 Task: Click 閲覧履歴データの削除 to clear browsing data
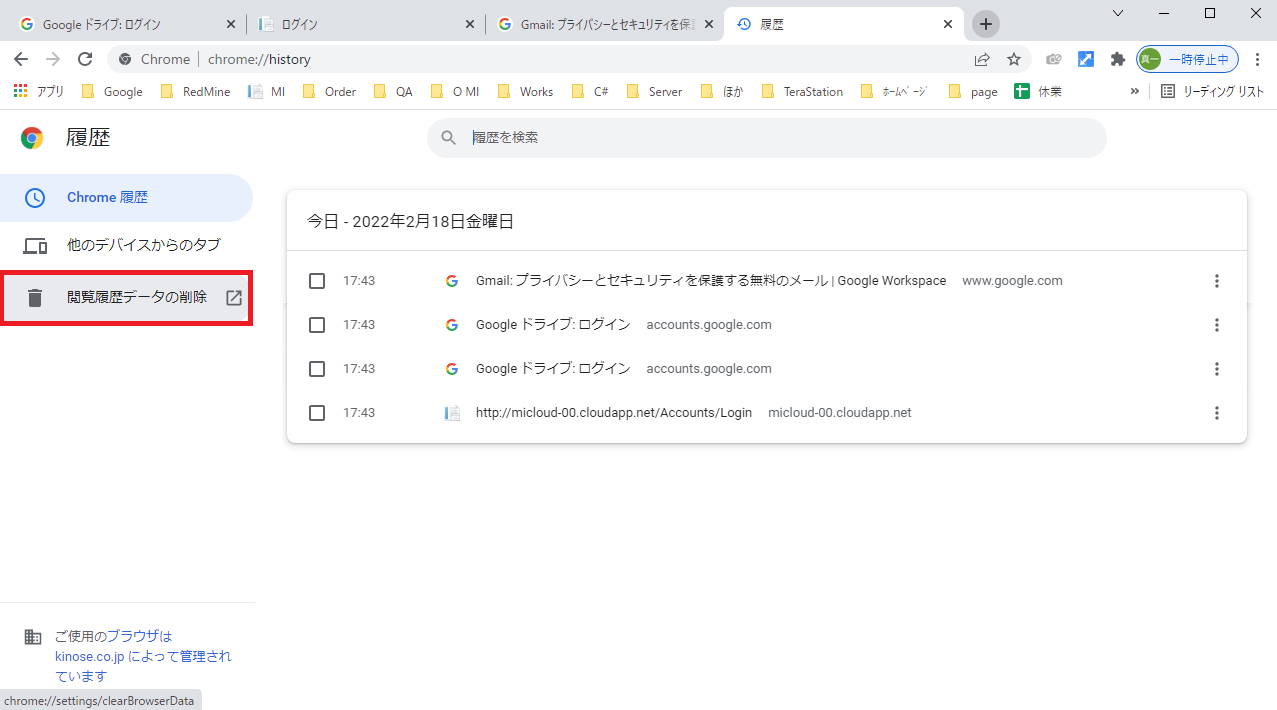[136, 297]
